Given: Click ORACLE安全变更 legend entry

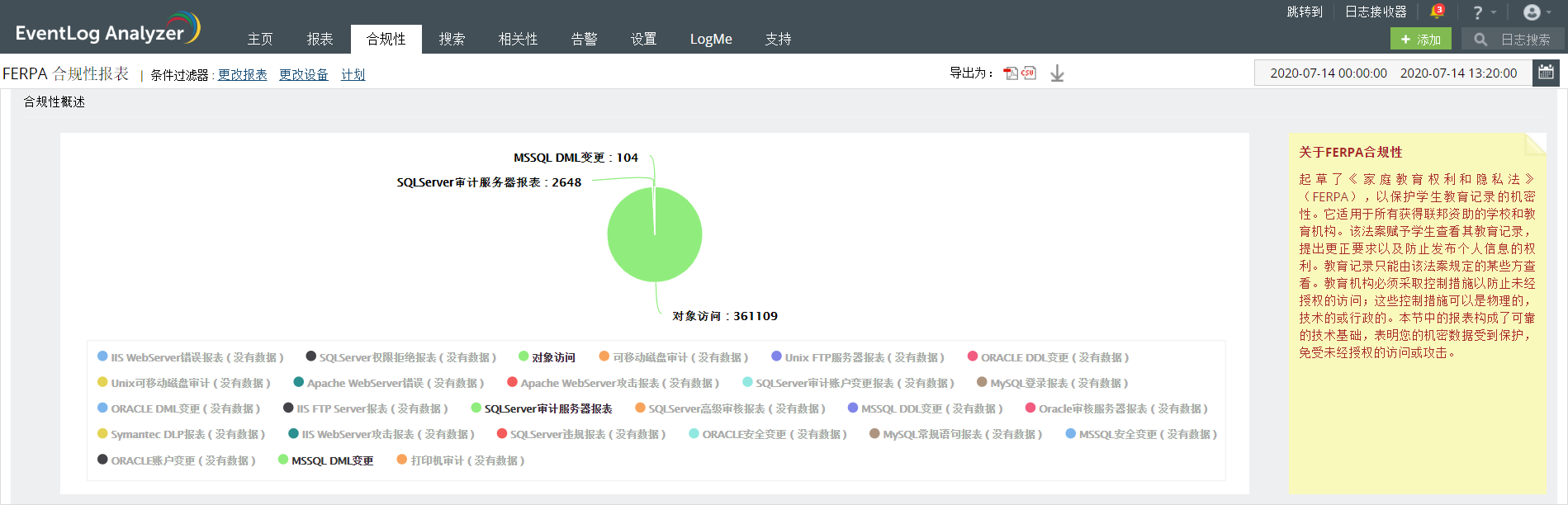Looking at the screenshot, I should point(769,434).
